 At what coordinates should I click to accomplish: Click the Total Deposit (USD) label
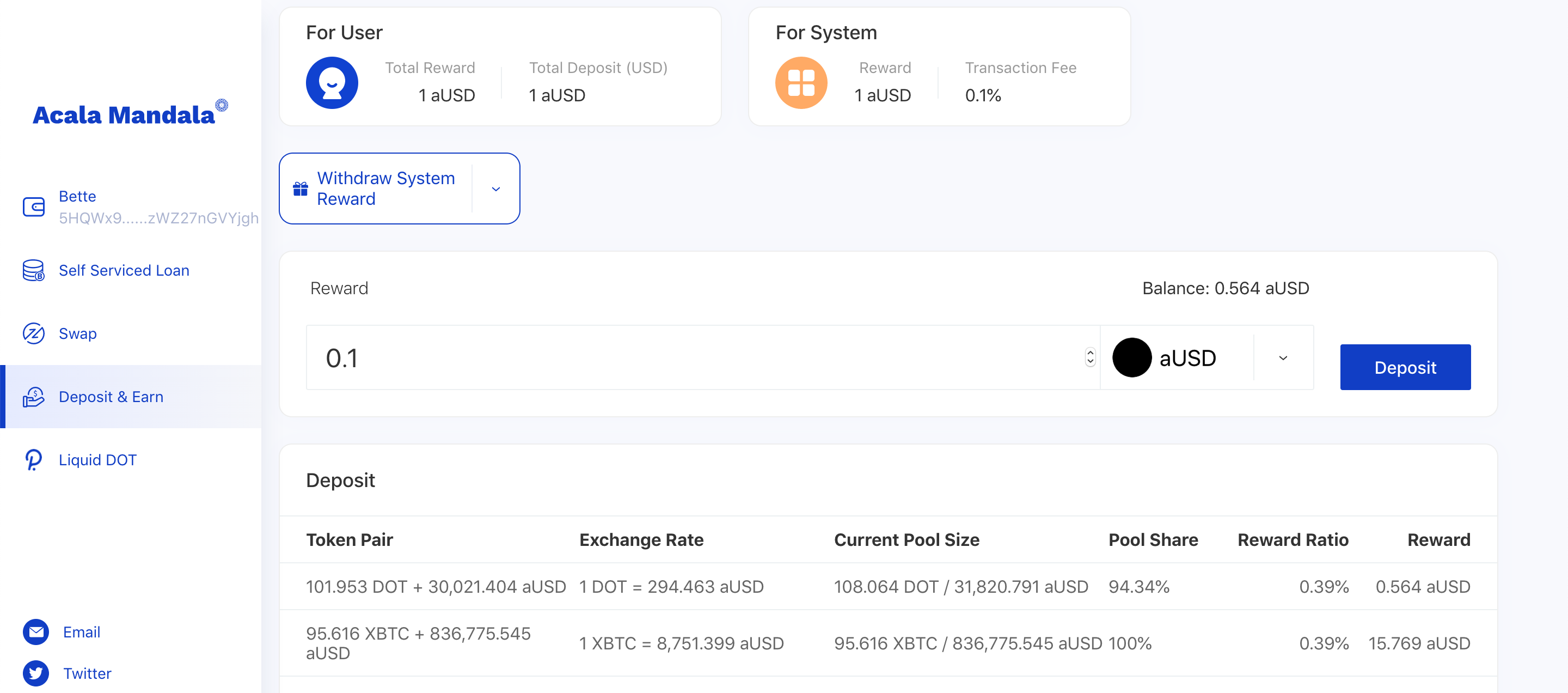tap(598, 68)
